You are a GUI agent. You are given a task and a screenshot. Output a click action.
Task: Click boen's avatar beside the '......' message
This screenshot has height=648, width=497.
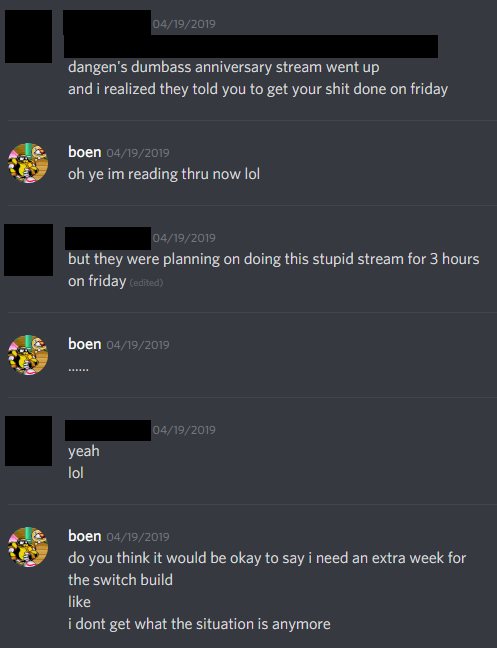tap(28, 355)
